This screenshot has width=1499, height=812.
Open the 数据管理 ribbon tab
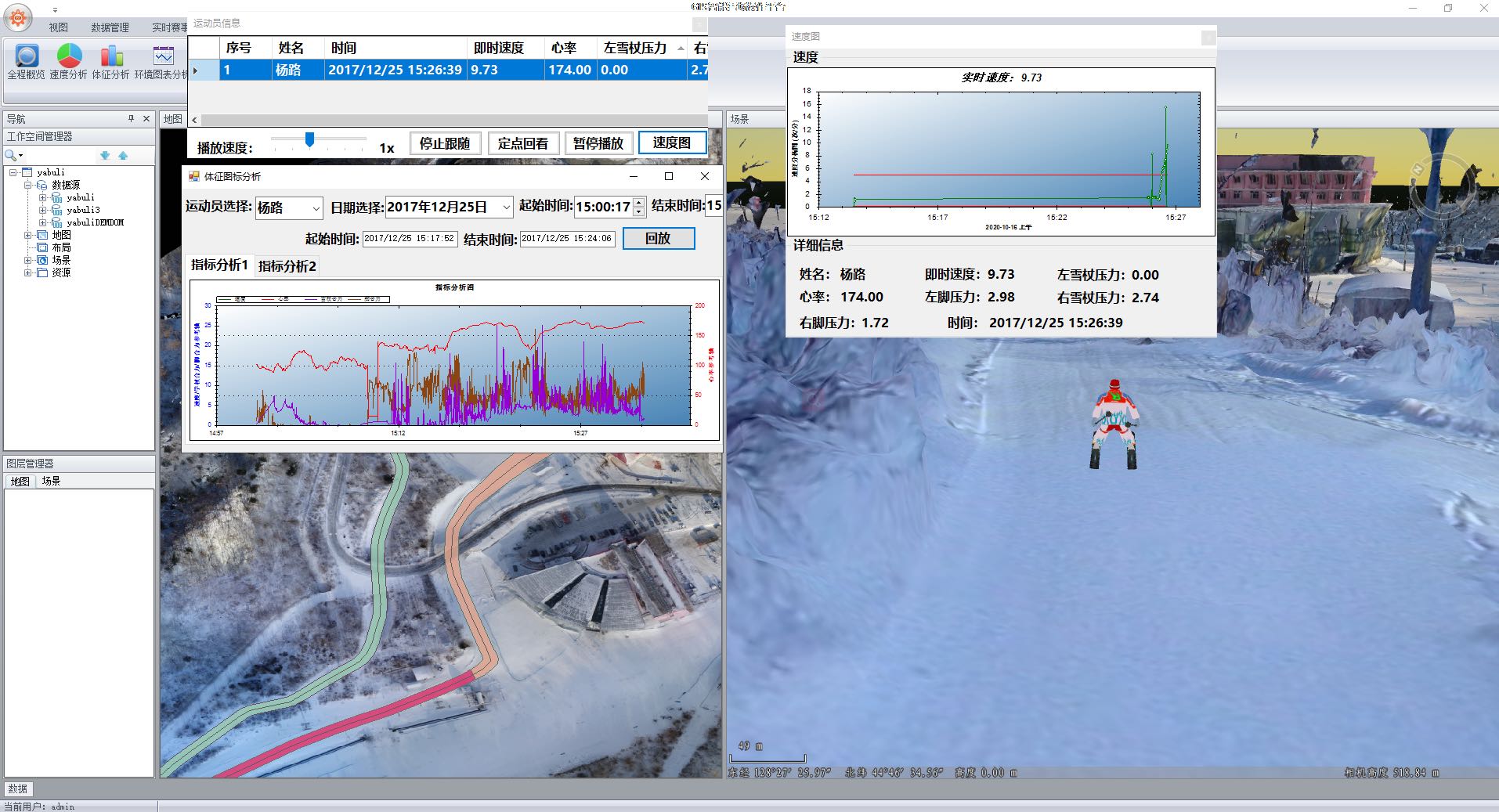110,27
